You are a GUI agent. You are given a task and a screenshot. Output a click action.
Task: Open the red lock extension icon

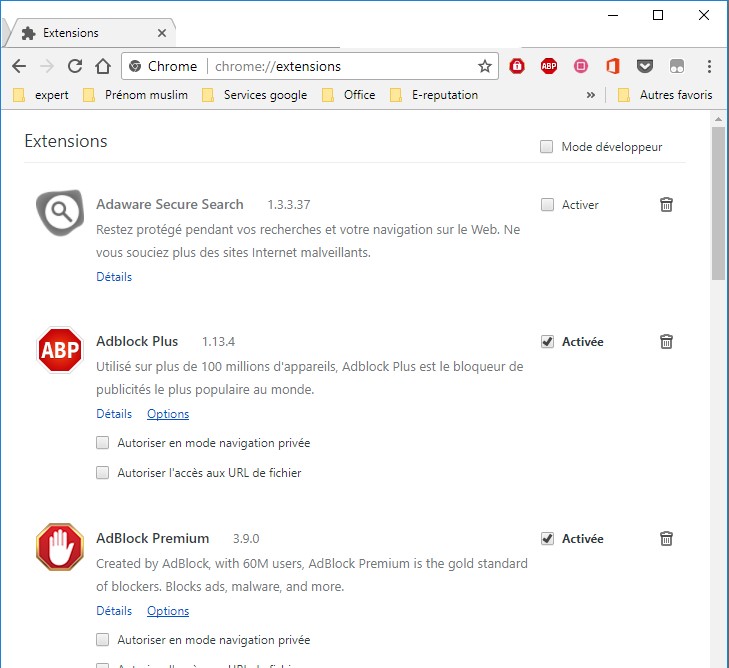click(517, 66)
